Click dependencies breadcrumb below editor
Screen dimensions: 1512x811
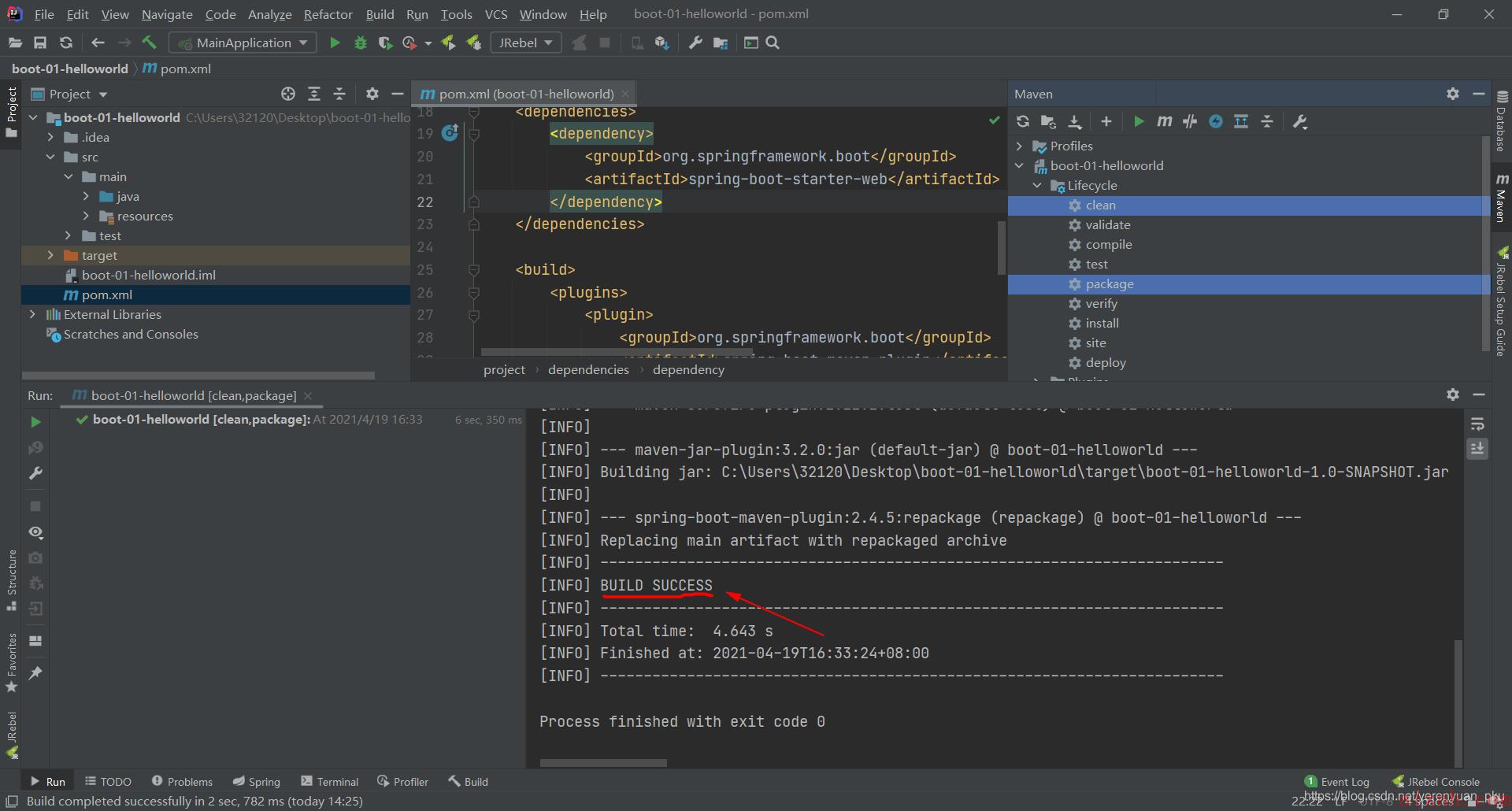[588, 369]
